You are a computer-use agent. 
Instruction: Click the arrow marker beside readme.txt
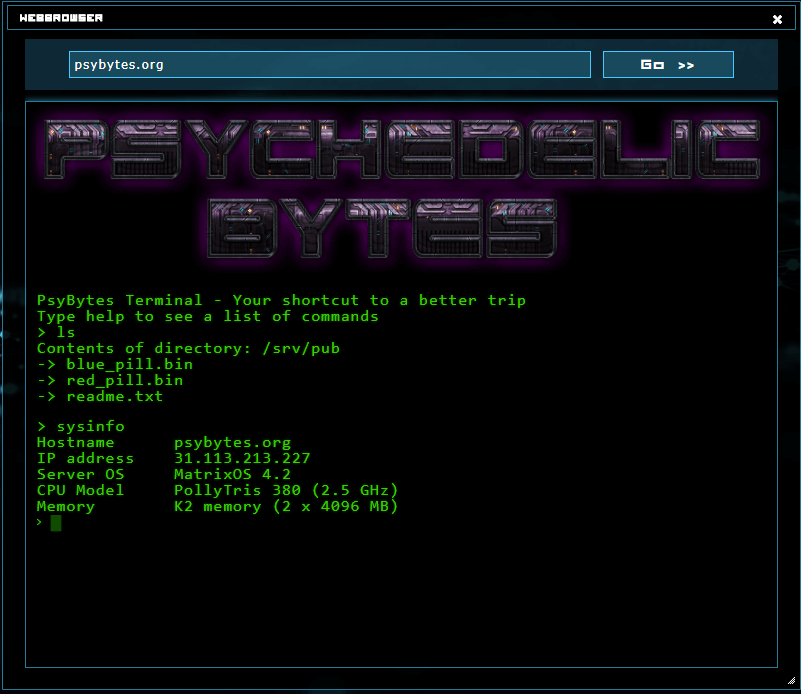(x=46, y=396)
